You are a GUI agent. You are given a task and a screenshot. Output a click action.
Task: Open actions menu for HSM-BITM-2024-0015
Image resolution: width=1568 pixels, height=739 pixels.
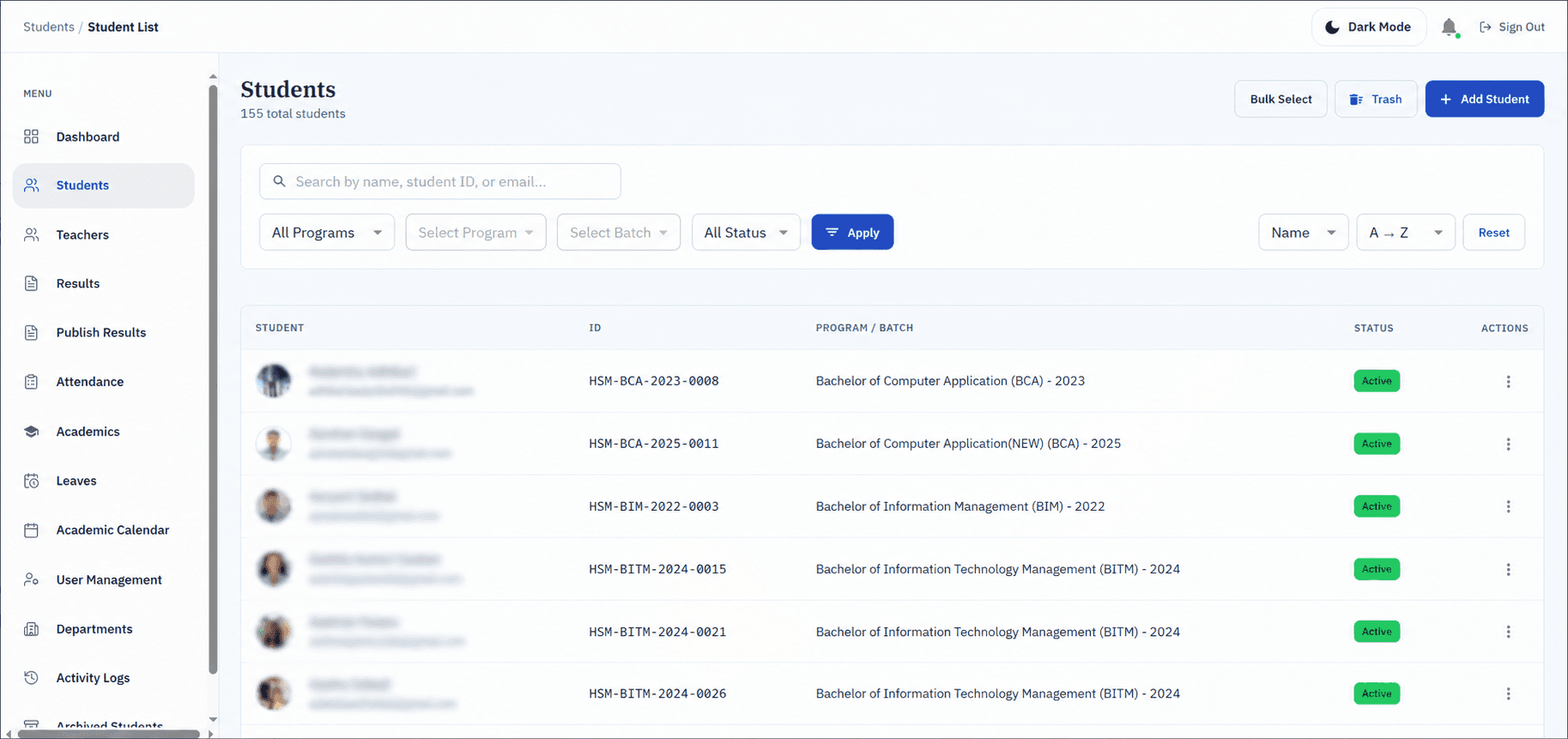coord(1508,569)
